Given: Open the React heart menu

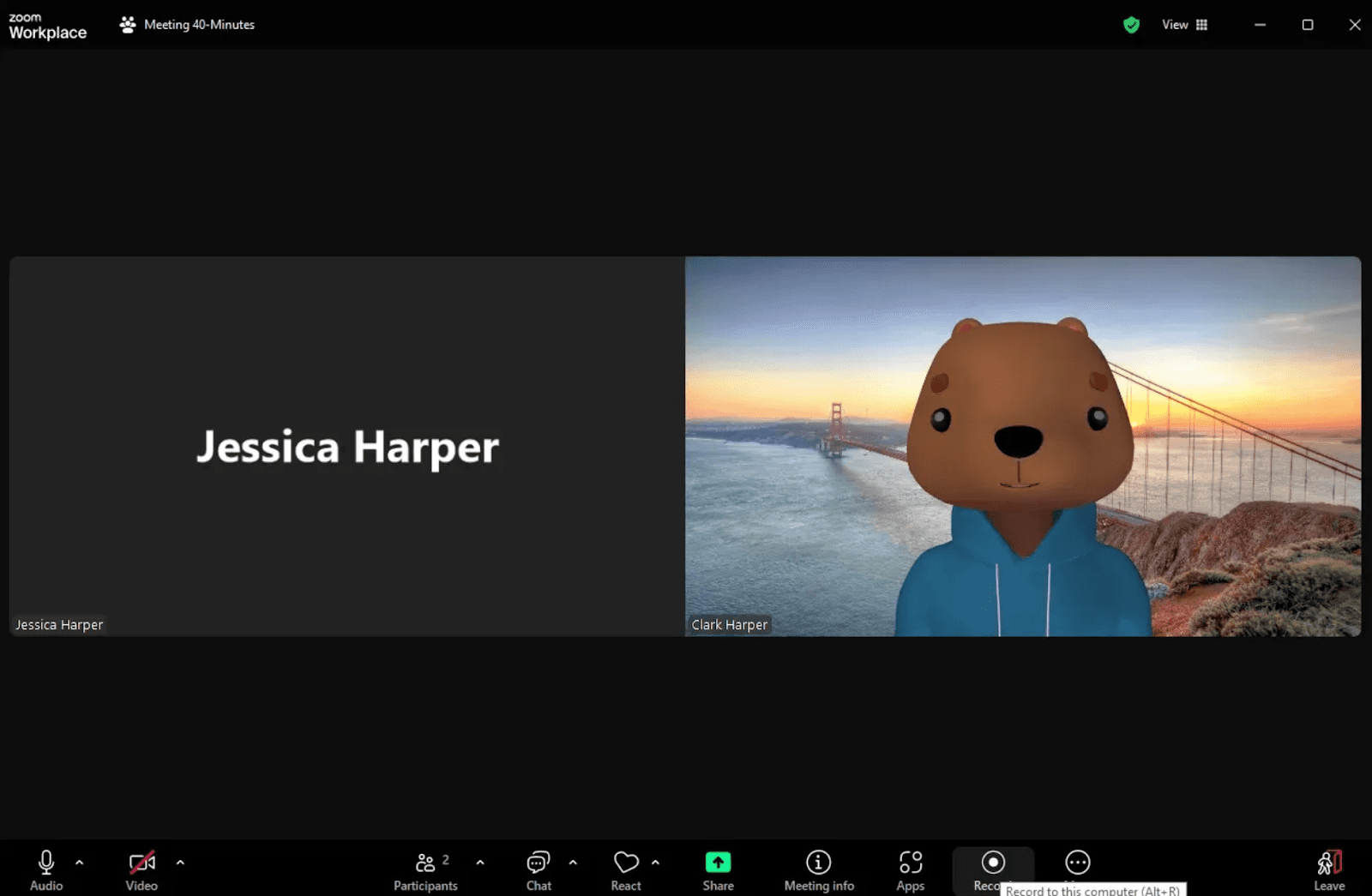Looking at the screenshot, I should click(626, 870).
